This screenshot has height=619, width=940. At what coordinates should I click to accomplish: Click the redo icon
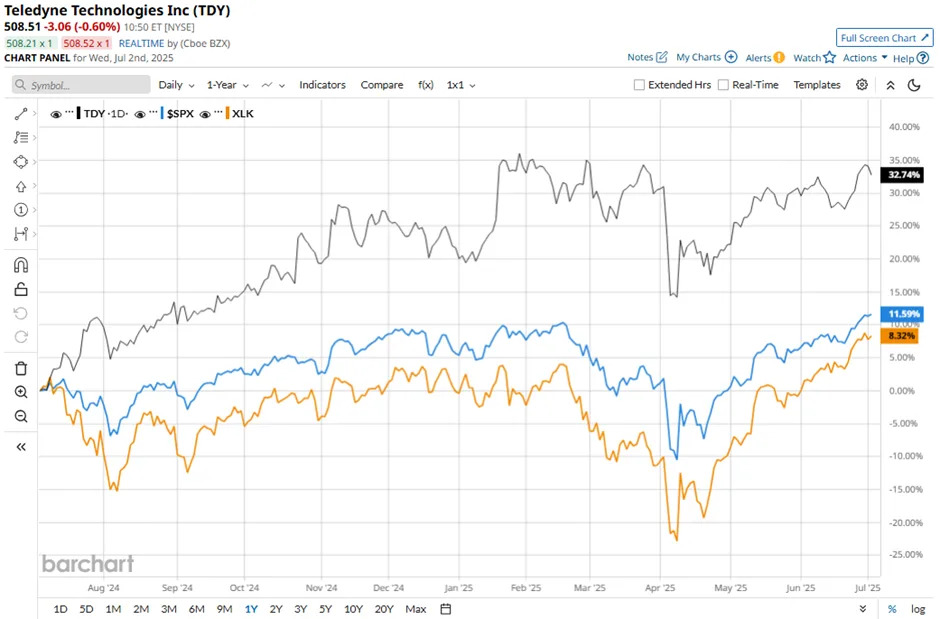point(21,337)
